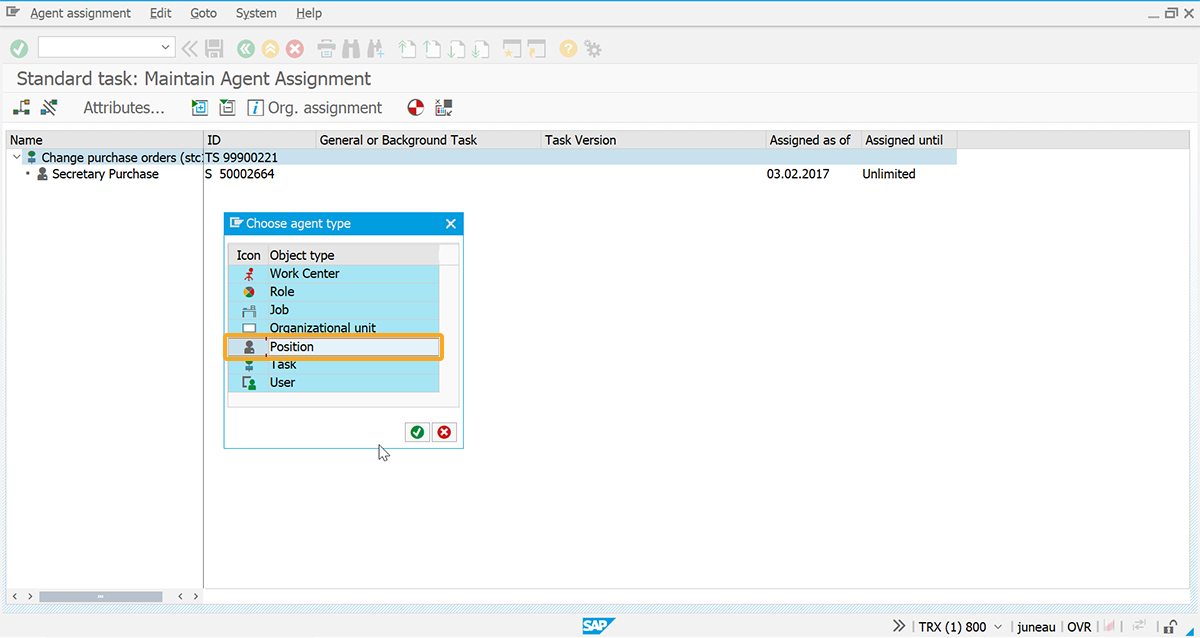Select Organizational unit in agent type list
Viewport: 1200px width, 638px height.
click(x=322, y=328)
